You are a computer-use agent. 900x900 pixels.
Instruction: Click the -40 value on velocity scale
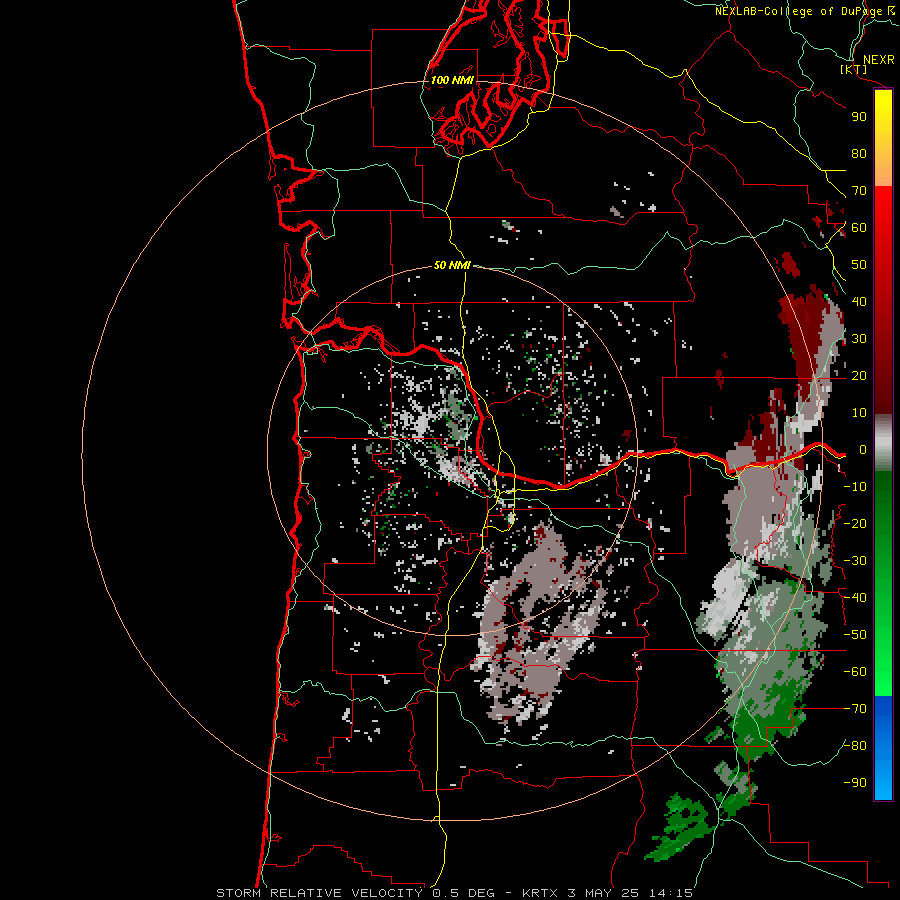855,598
